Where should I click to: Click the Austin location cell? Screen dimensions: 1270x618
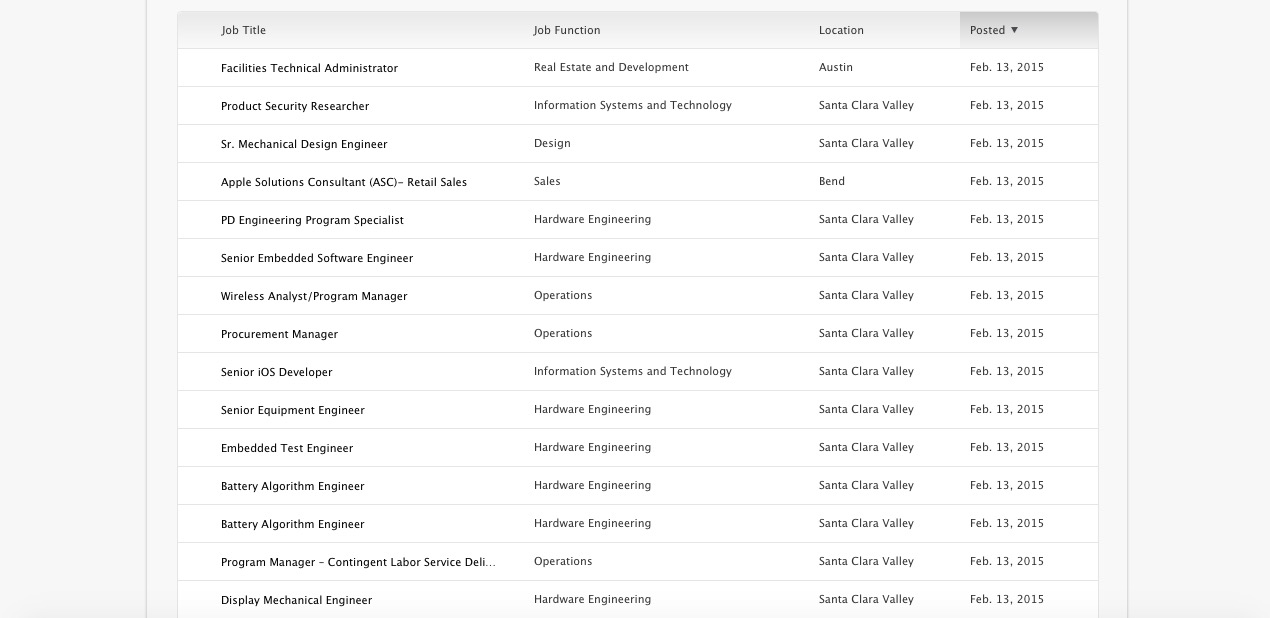click(836, 67)
